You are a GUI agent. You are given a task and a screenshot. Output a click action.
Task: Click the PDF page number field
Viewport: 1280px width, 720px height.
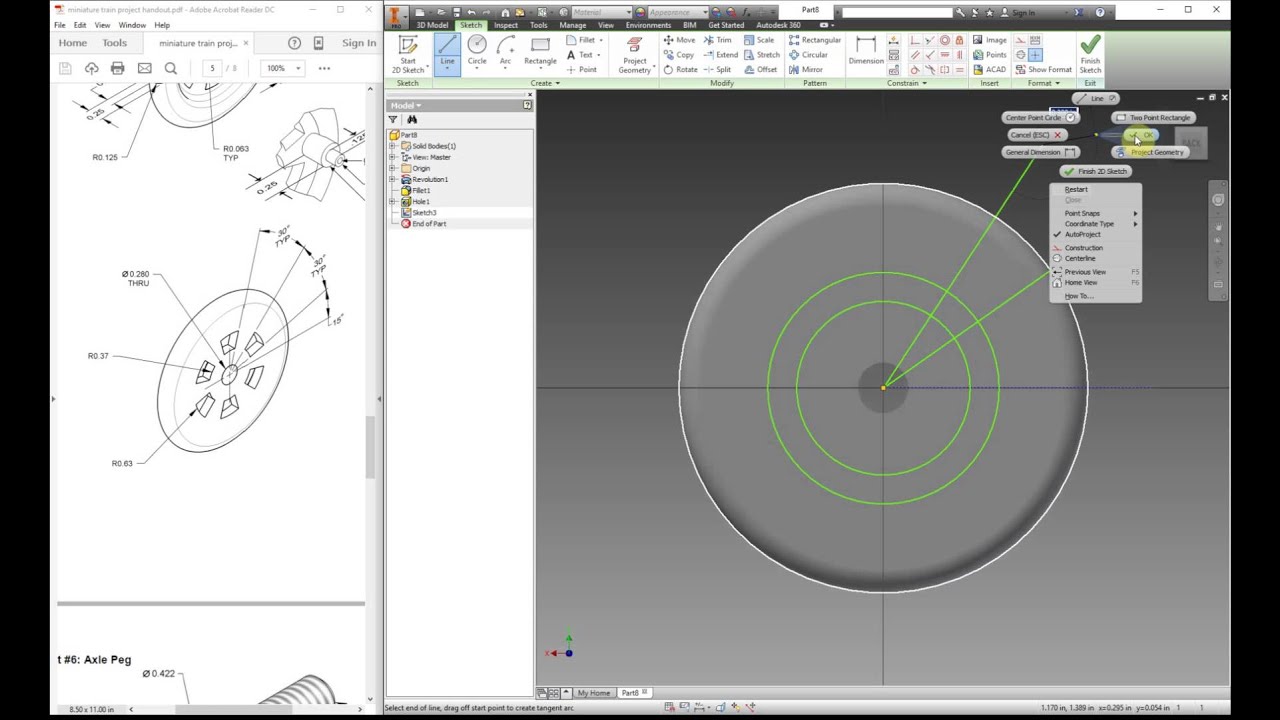[x=212, y=68]
